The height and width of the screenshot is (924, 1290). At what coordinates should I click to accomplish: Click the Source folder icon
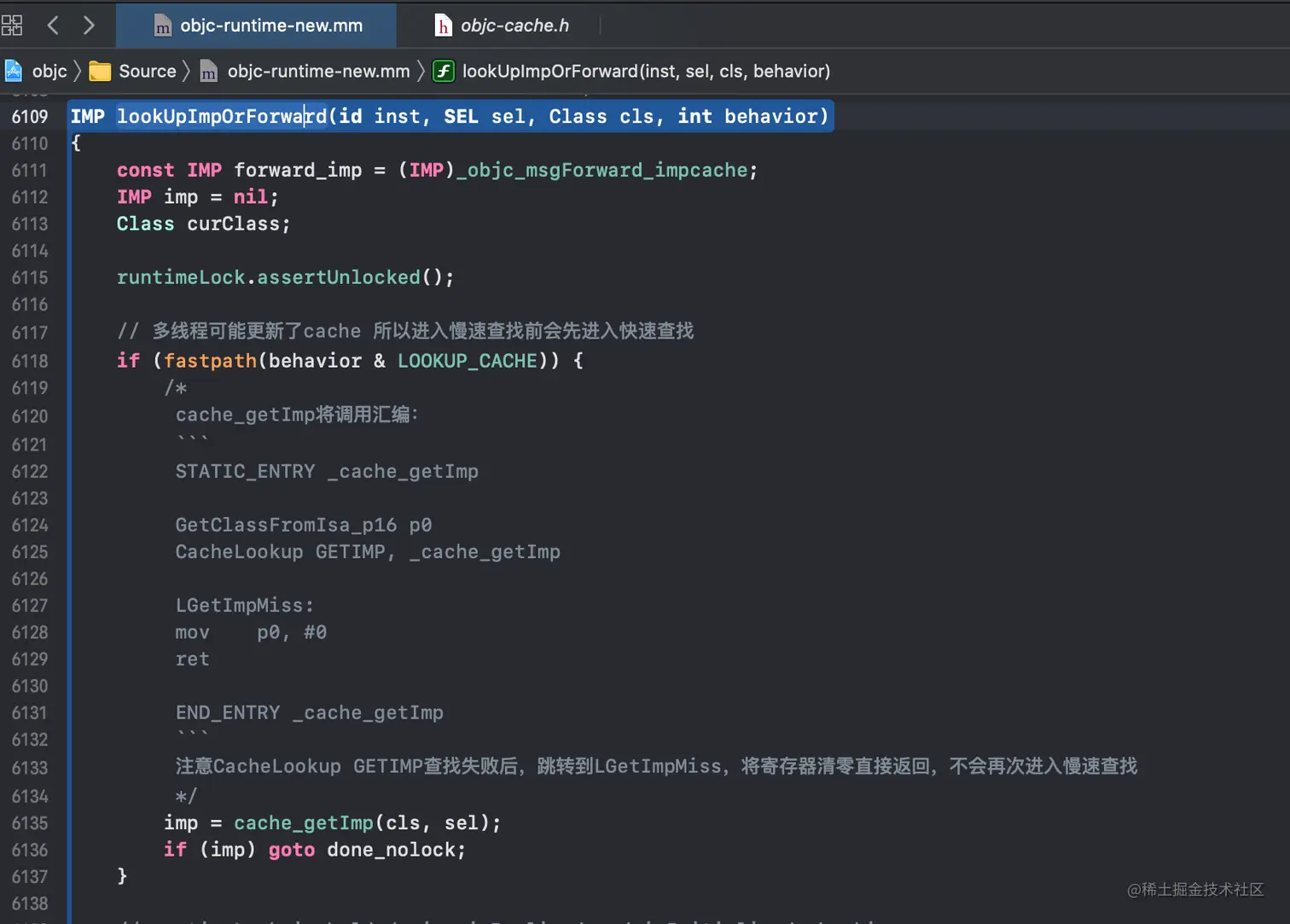(100, 71)
